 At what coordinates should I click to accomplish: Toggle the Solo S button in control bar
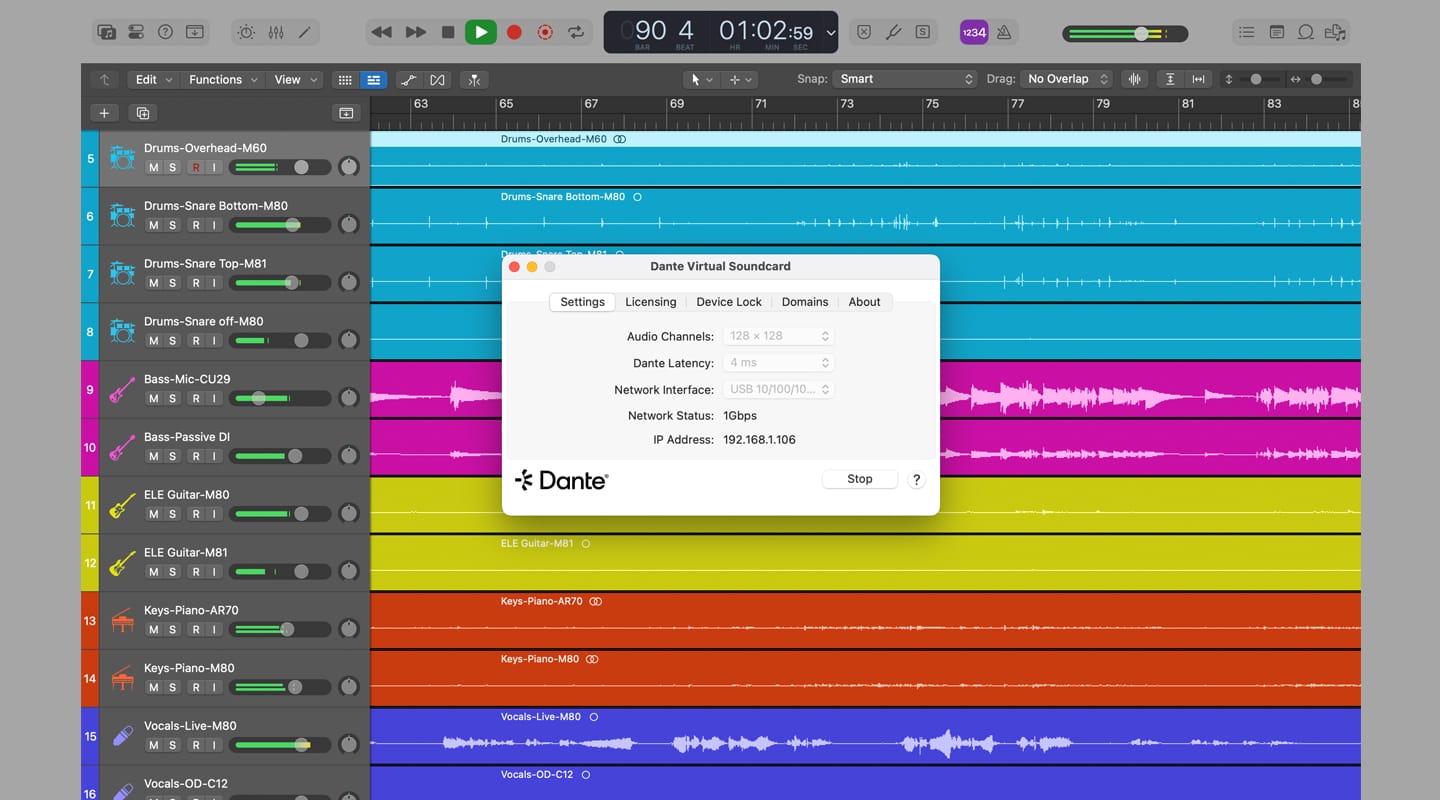click(923, 32)
